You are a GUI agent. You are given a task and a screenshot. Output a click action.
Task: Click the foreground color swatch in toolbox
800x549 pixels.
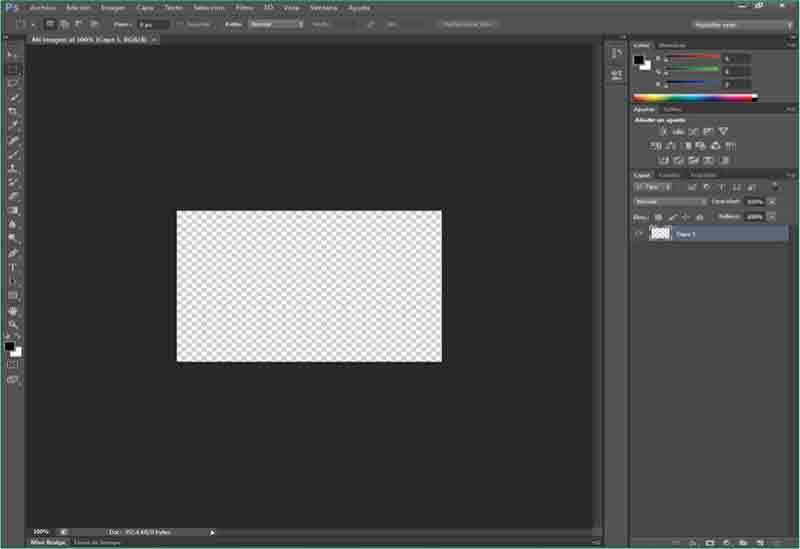coord(9,346)
